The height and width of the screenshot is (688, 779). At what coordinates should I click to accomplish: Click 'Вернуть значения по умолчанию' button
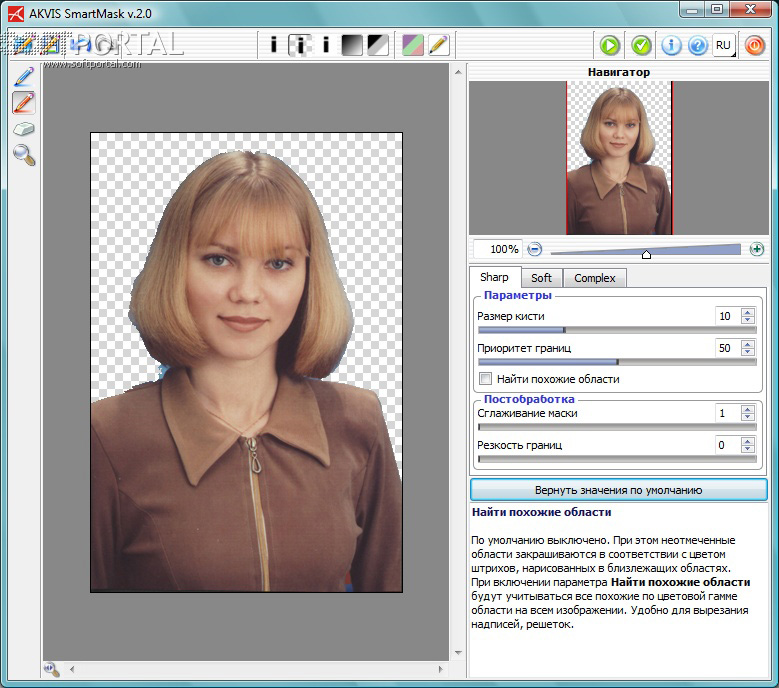click(619, 490)
